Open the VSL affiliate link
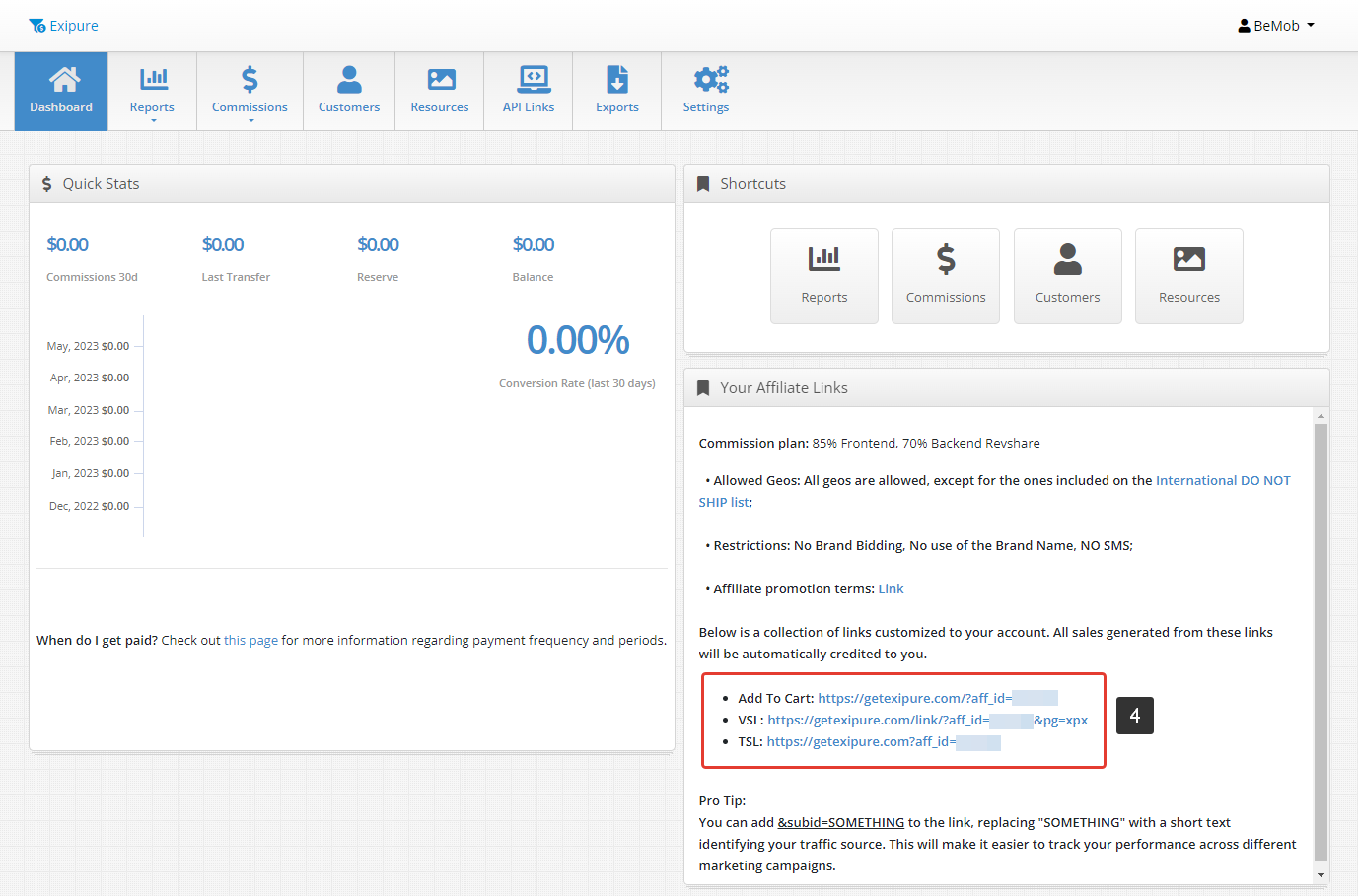The width and height of the screenshot is (1358, 896). tap(878, 721)
